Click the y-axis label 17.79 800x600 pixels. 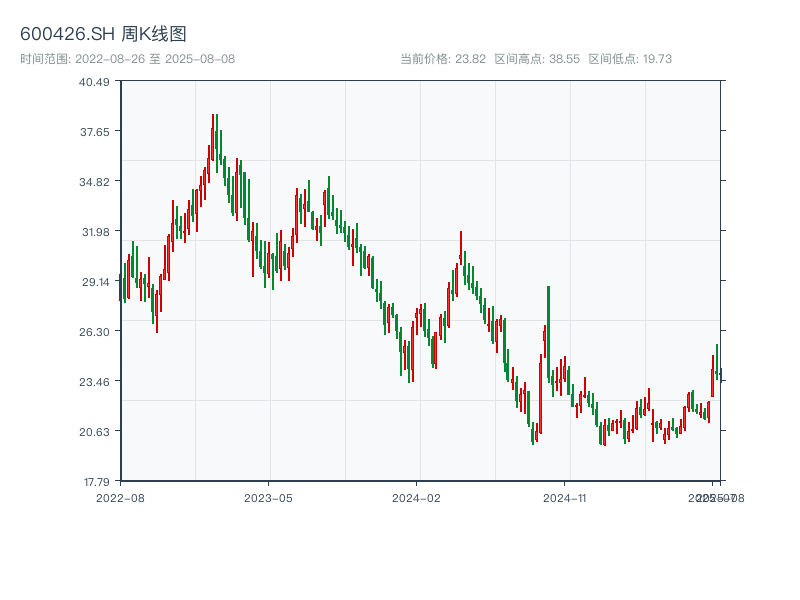pyautogui.click(x=97, y=482)
